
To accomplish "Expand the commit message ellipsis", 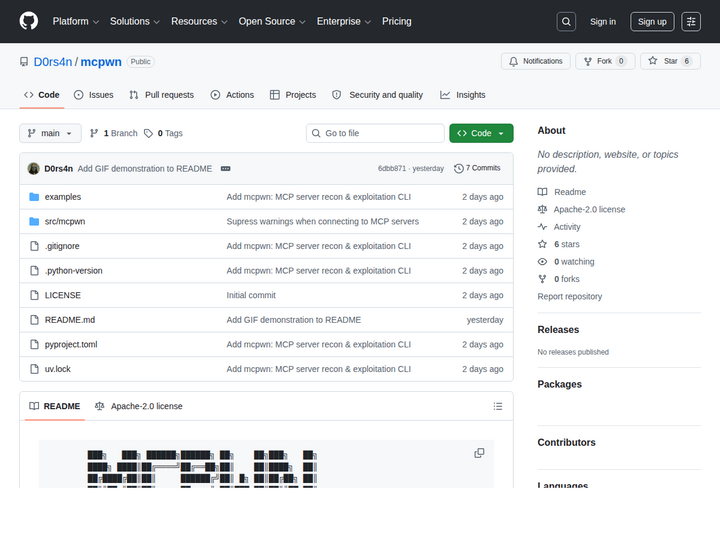I will [x=225, y=169].
